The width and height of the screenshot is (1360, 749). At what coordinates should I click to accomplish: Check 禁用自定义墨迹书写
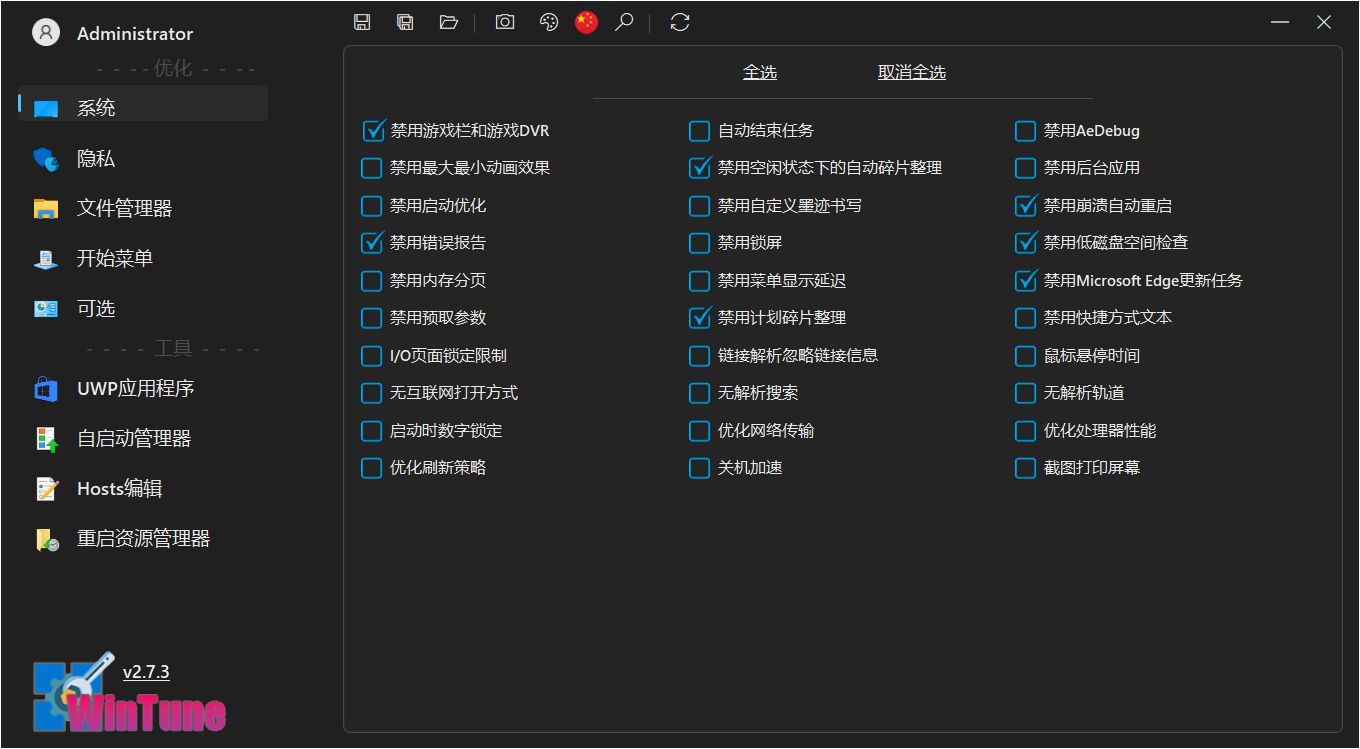[700, 206]
